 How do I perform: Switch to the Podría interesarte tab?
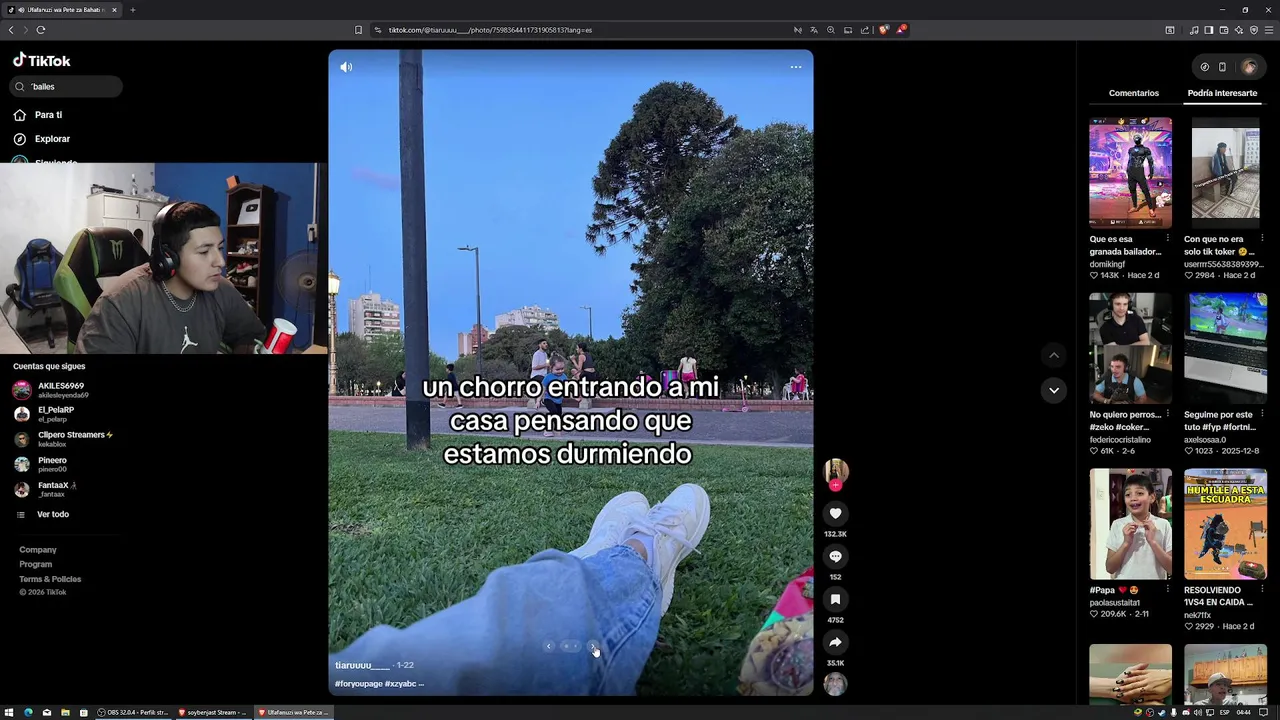[x=1222, y=93]
